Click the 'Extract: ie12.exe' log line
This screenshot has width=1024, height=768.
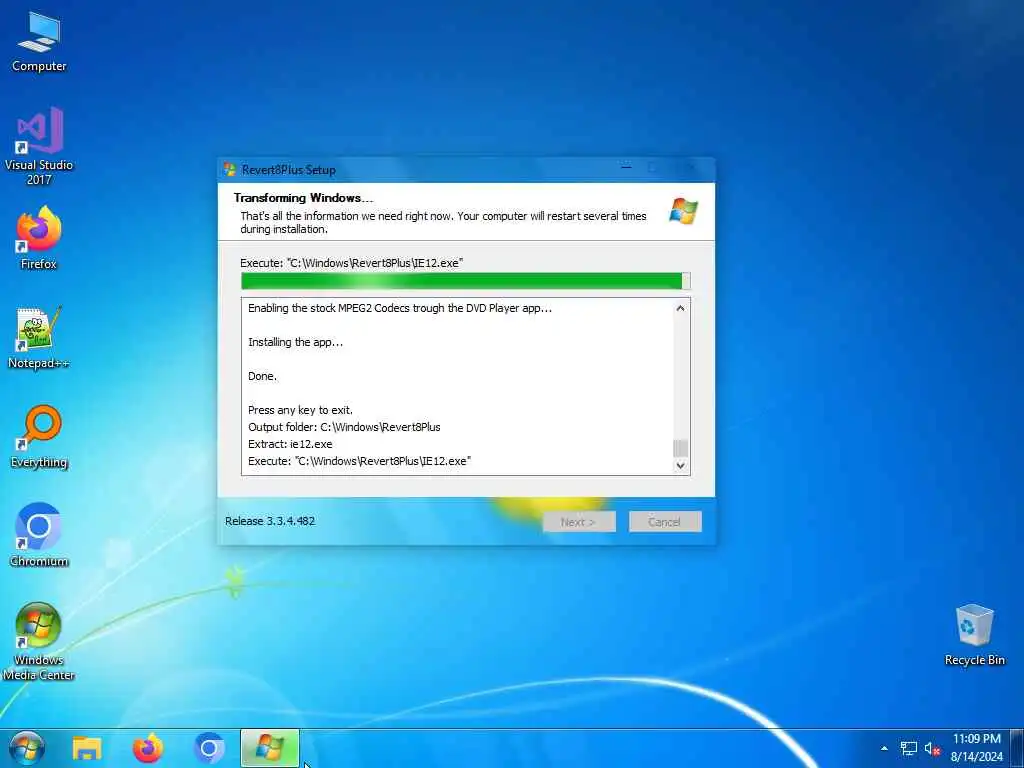click(x=290, y=444)
